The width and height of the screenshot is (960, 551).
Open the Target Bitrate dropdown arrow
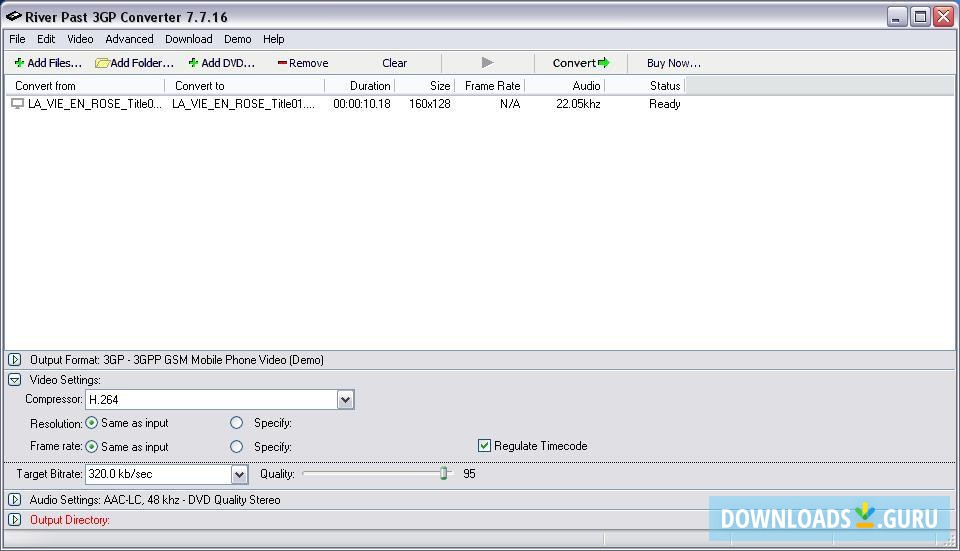[239, 474]
